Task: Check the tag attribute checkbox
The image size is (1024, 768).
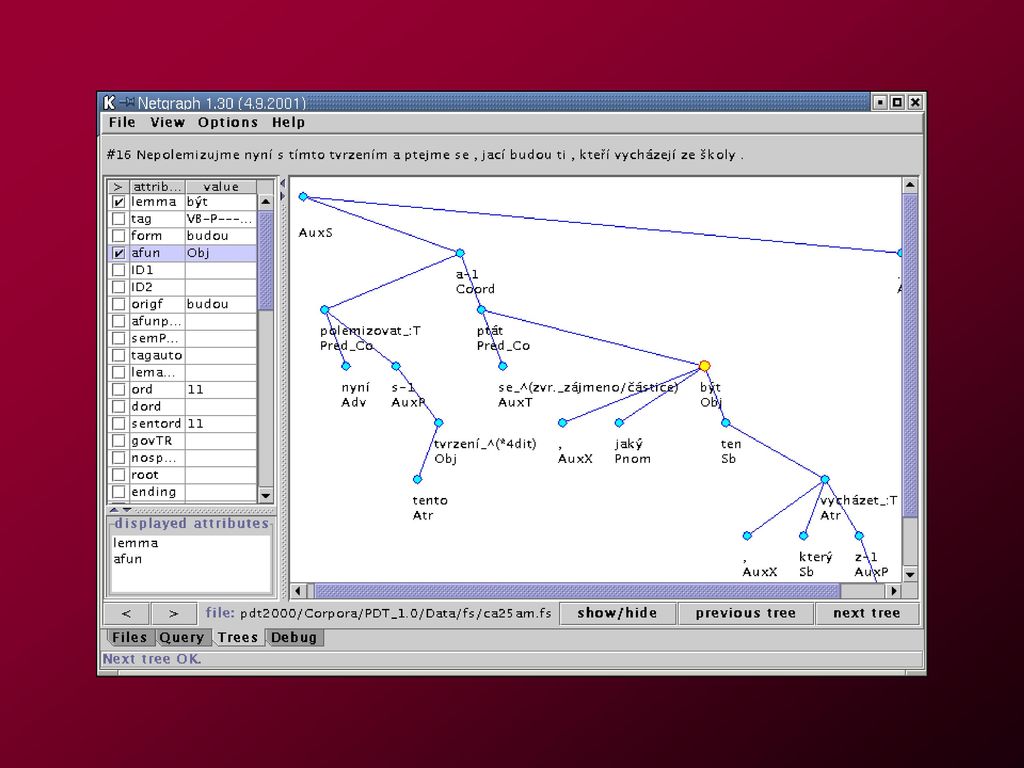Action: (118, 219)
